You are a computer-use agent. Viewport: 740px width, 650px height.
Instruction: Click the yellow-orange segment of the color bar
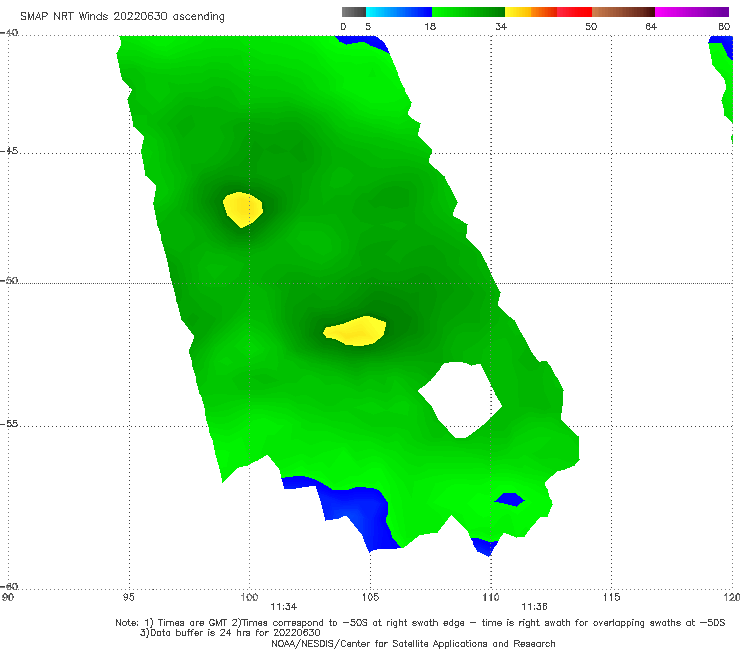click(531, 12)
